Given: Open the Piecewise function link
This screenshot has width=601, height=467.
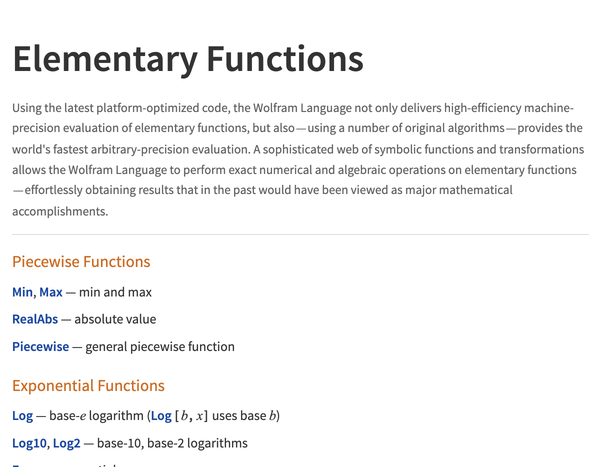Looking at the screenshot, I should coord(41,347).
